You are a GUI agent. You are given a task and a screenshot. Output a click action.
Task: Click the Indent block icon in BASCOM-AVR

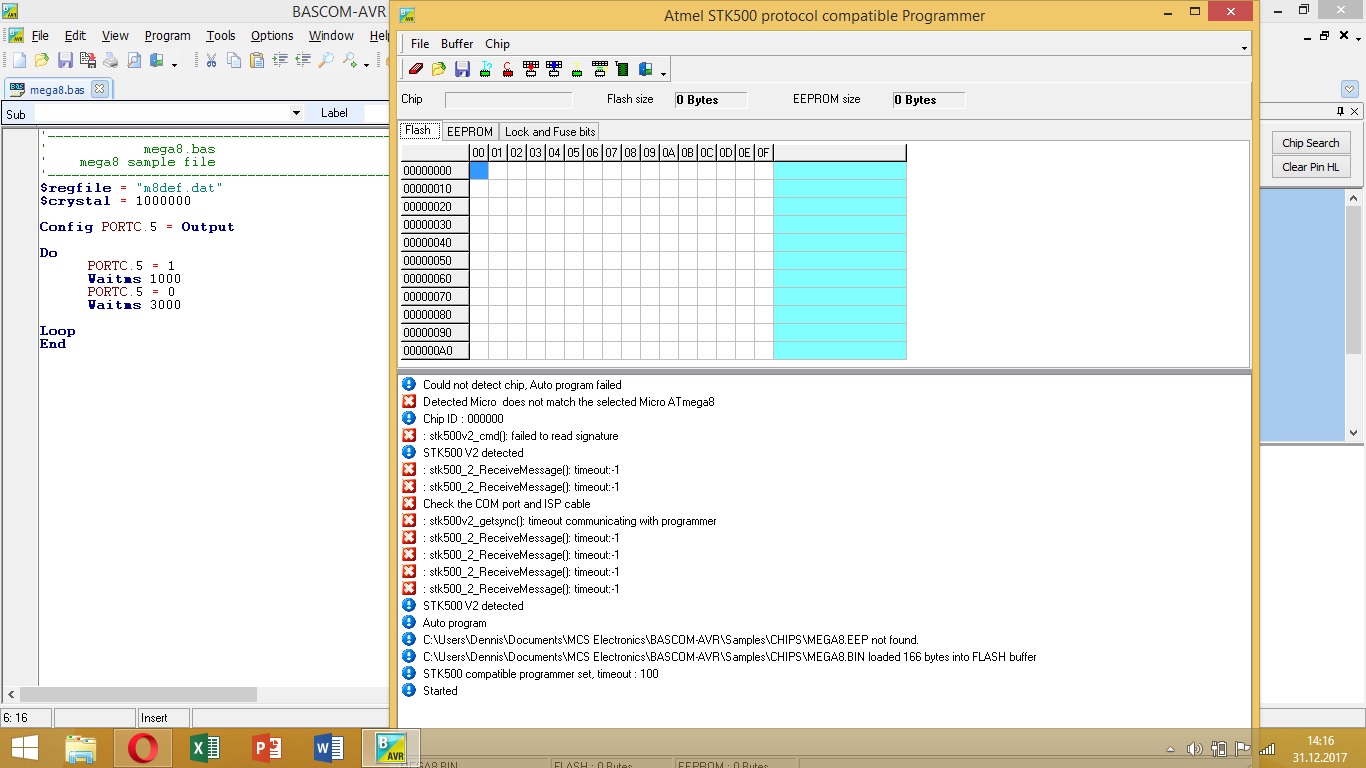coord(280,61)
